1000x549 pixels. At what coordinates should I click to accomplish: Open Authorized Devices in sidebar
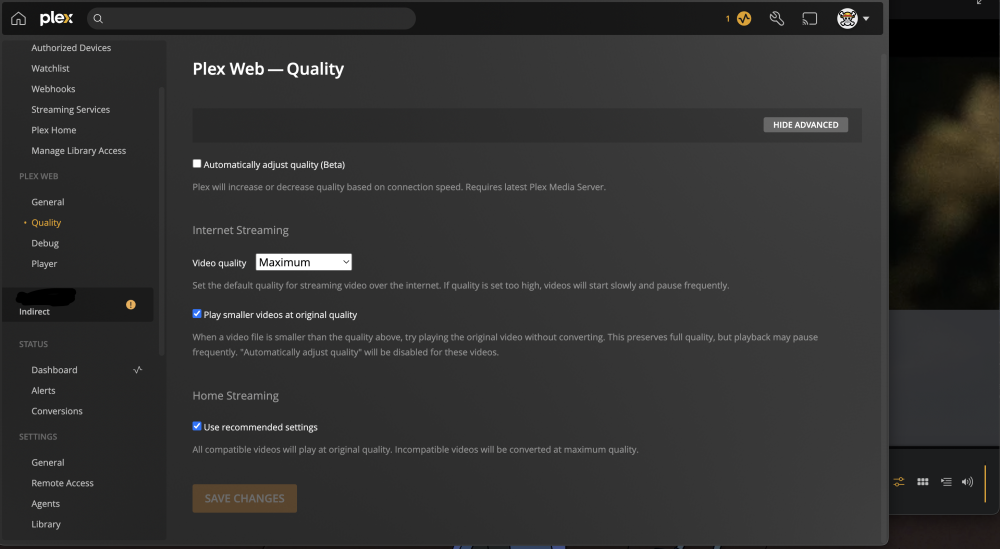tap(71, 48)
